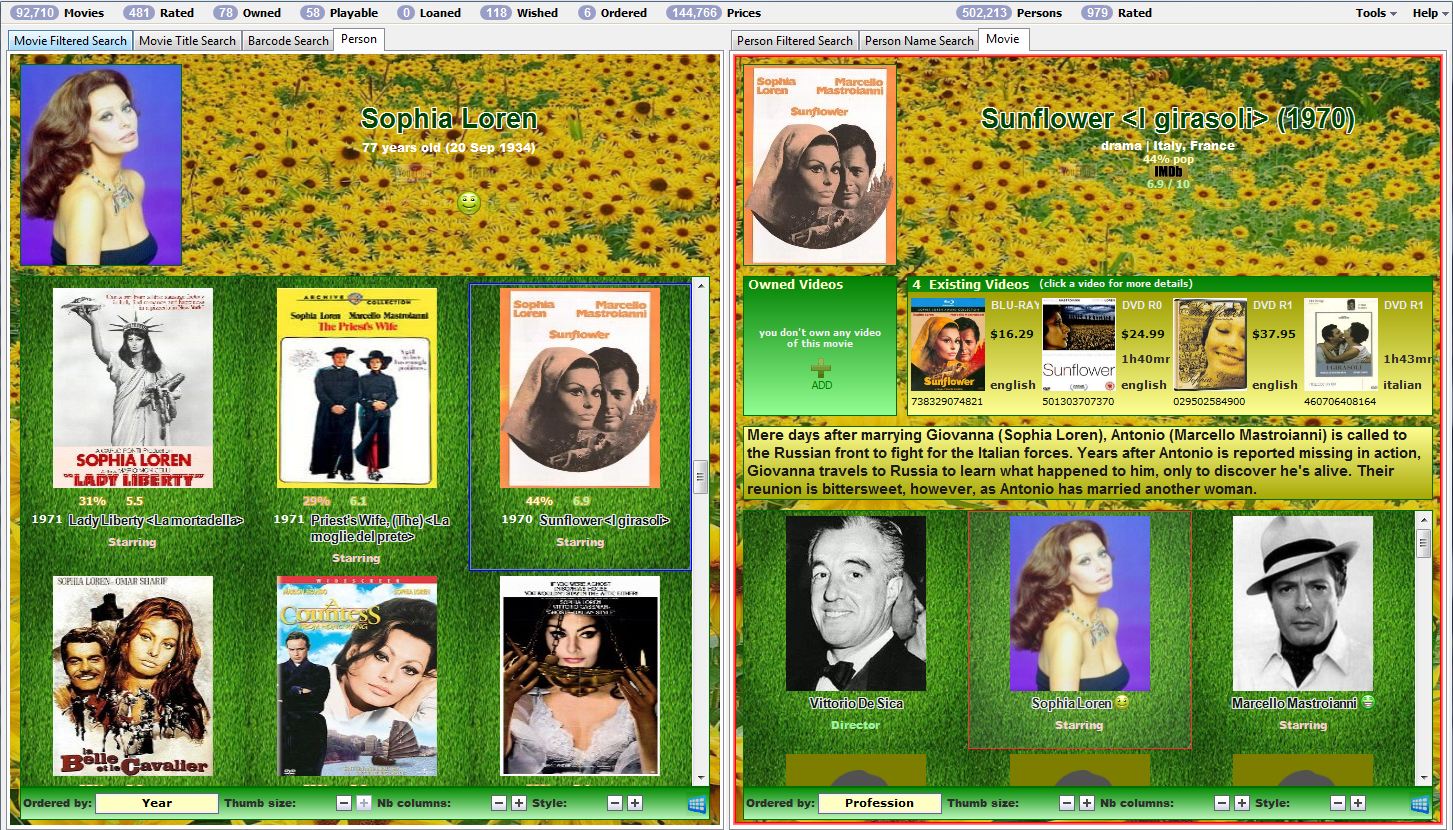Image resolution: width=1453 pixels, height=830 pixels.
Task: Click the cast list vertical scrollbar handle
Action: click(x=1424, y=543)
